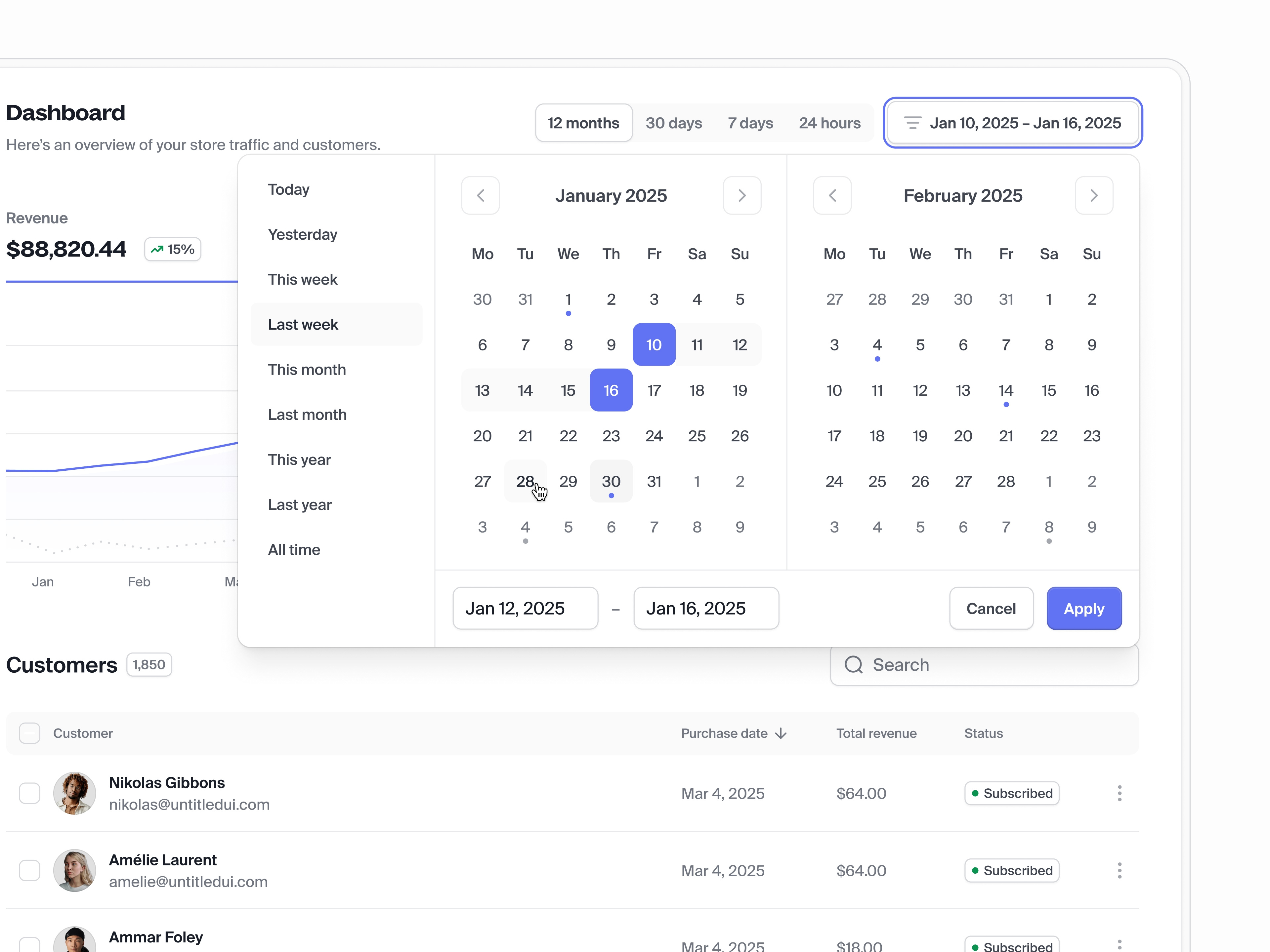Click the Ammar Foley customer name
Screen dimensions: 1270x952
click(x=155, y=937)
